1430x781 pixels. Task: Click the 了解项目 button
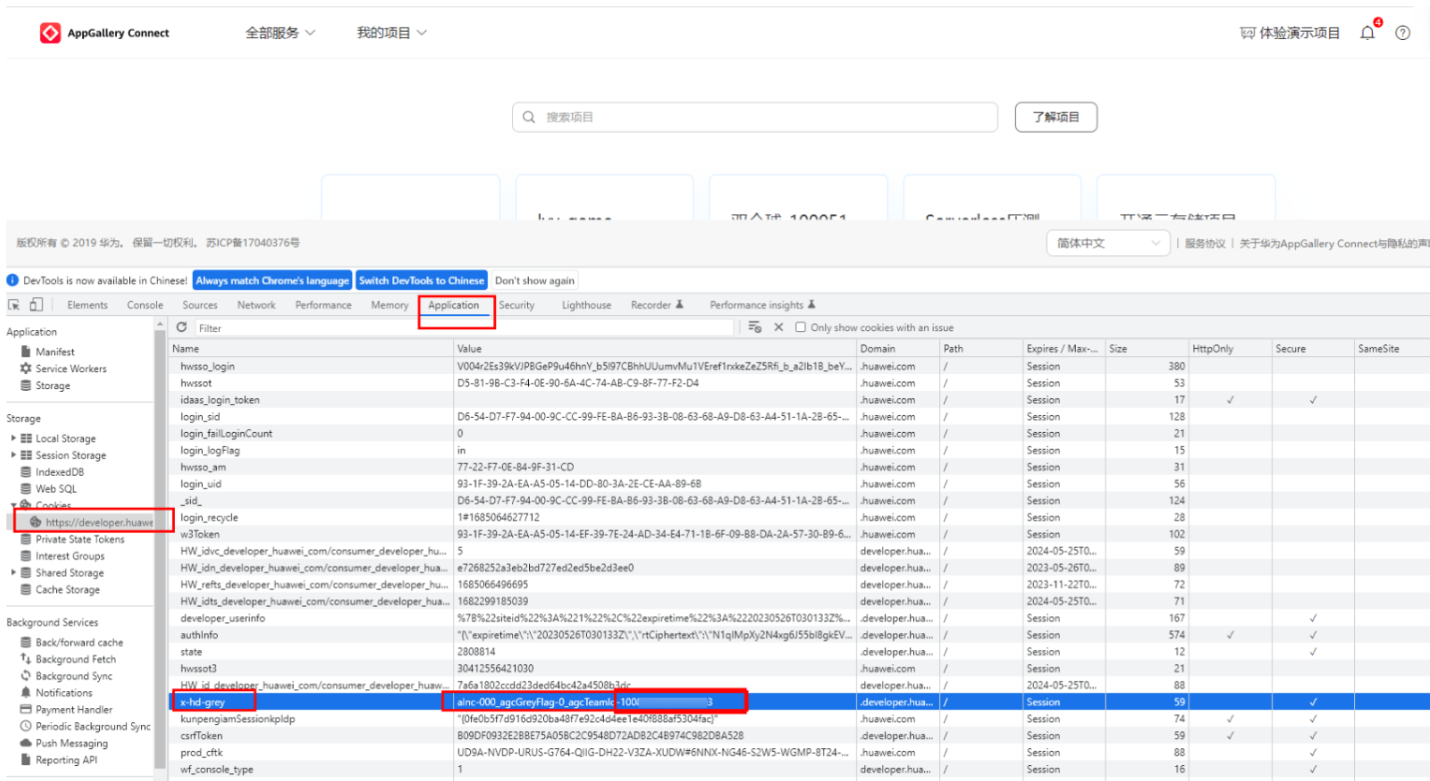point(1056,117)
